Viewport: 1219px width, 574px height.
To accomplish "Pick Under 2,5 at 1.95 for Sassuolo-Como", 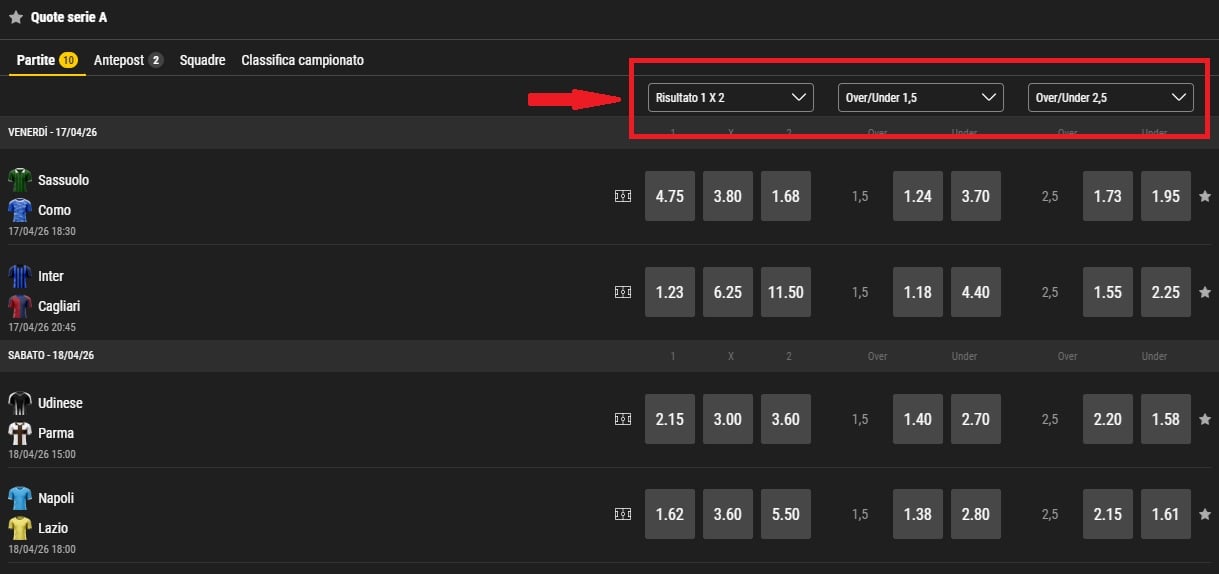I will (x=1166, y=196).
